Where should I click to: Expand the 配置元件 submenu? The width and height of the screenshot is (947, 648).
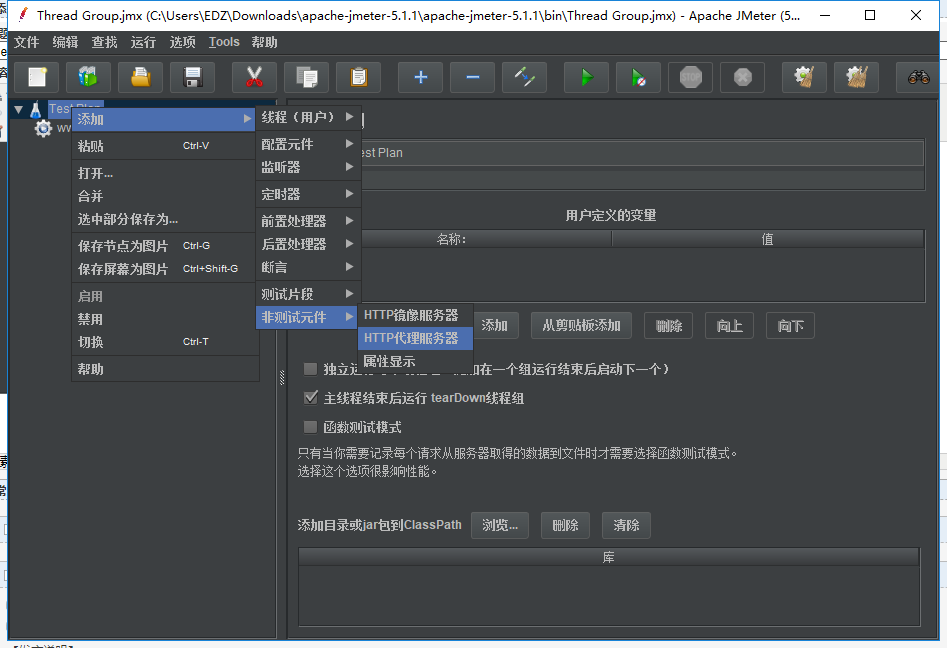[308, 144]
